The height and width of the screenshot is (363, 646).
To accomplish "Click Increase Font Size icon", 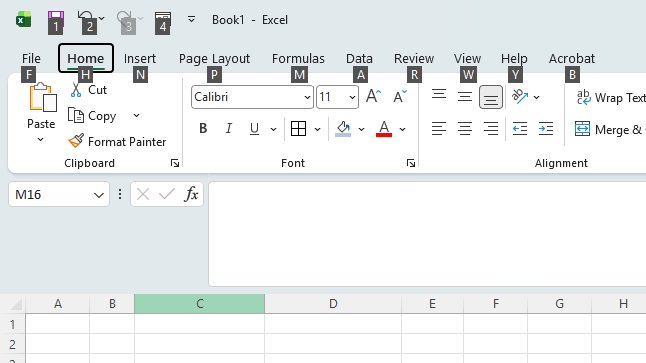I will [373, 96].
